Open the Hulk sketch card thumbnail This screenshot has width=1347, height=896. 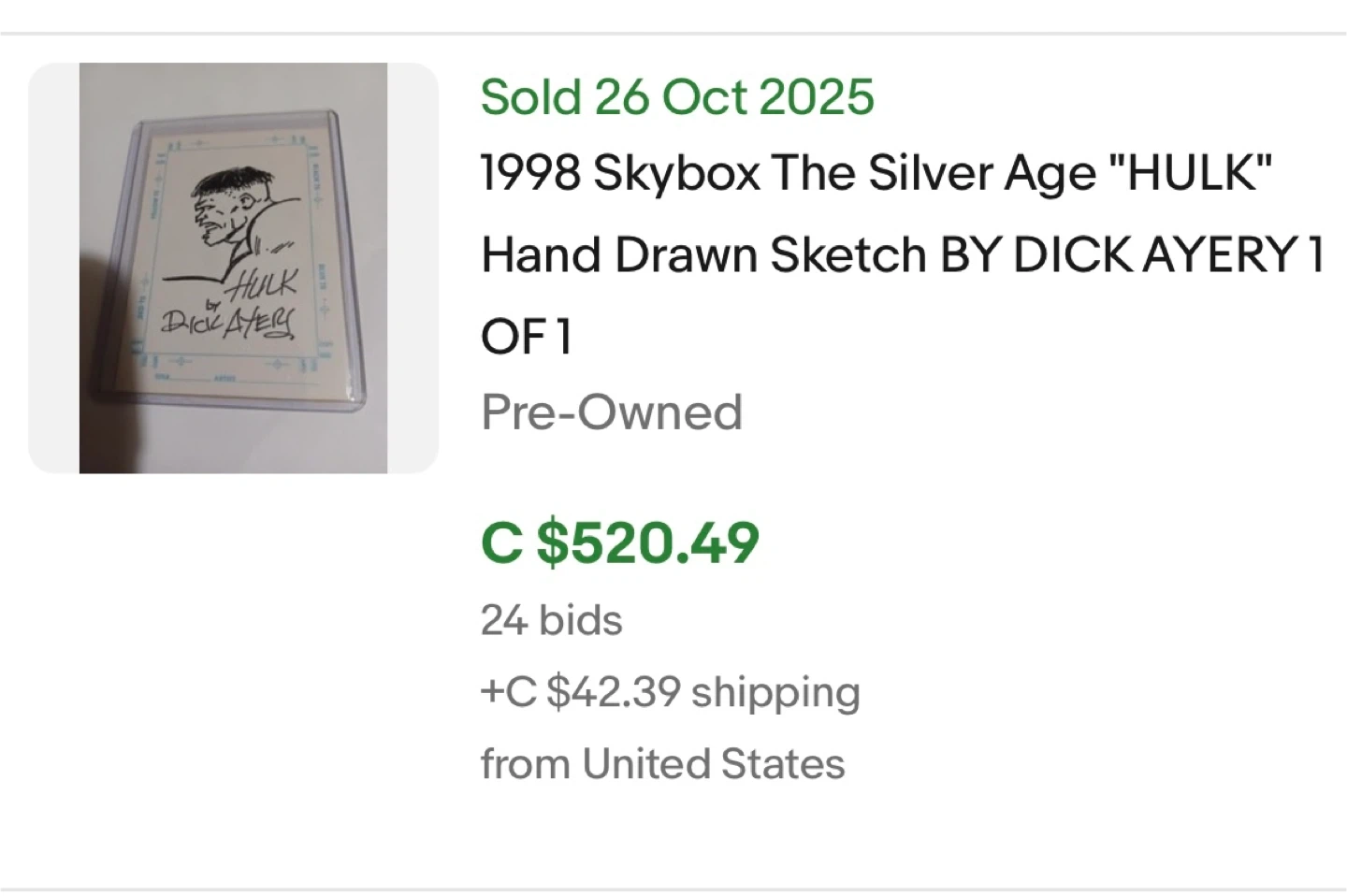(x=233, y=267)
